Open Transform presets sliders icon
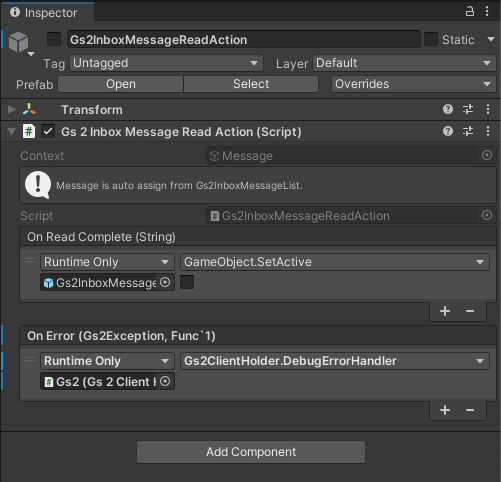Viewport: 501px width, 482px height. (x=468, y=109)
